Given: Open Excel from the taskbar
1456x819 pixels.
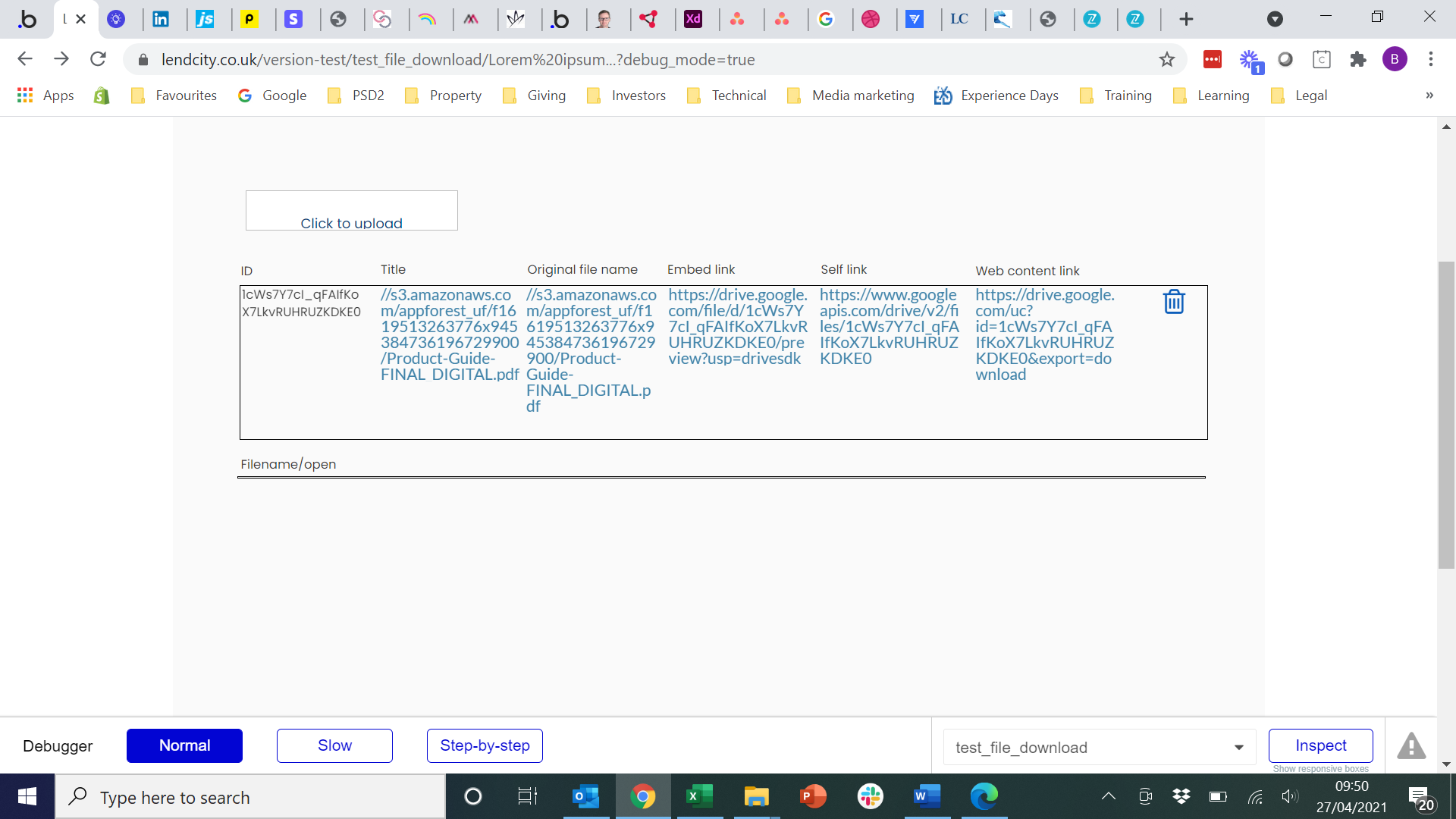Looking at the screenshot, I should pos(699,796).
